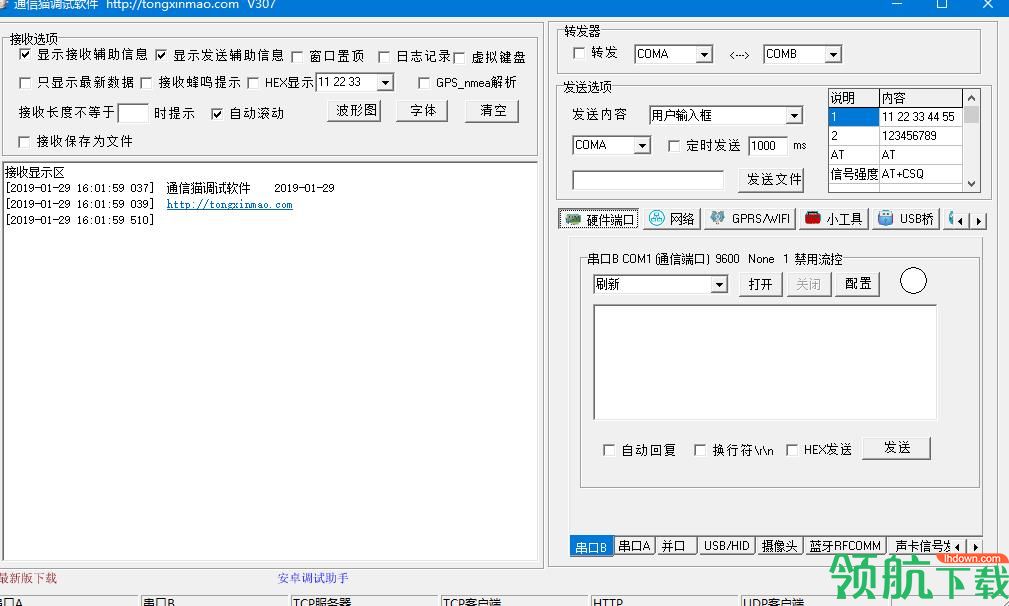Select row 1 with 11 22 33 44 55
1009x606 pixels.
pos(895,117)
